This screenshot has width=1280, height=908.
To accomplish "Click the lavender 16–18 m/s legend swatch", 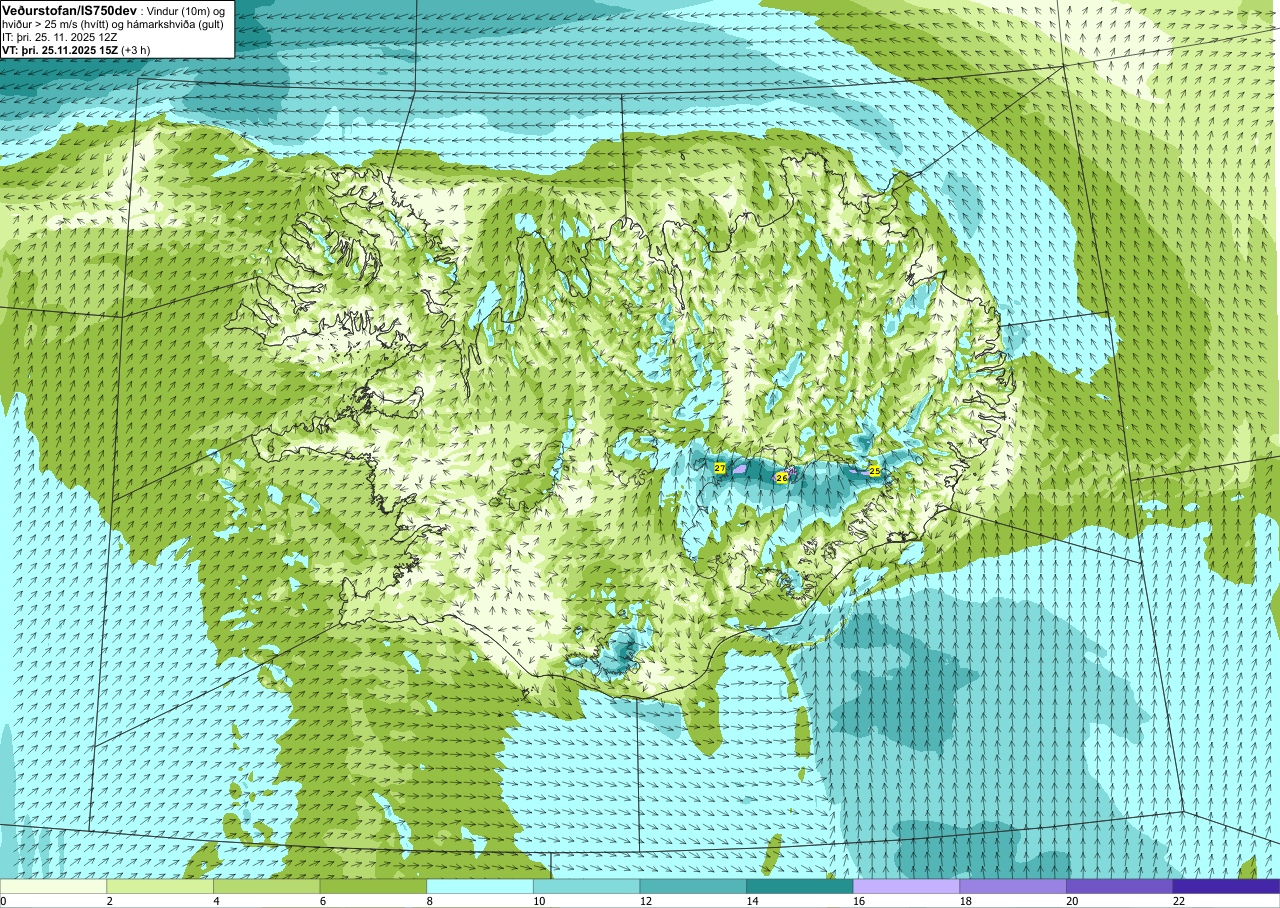I will click(x=907, y=886).
